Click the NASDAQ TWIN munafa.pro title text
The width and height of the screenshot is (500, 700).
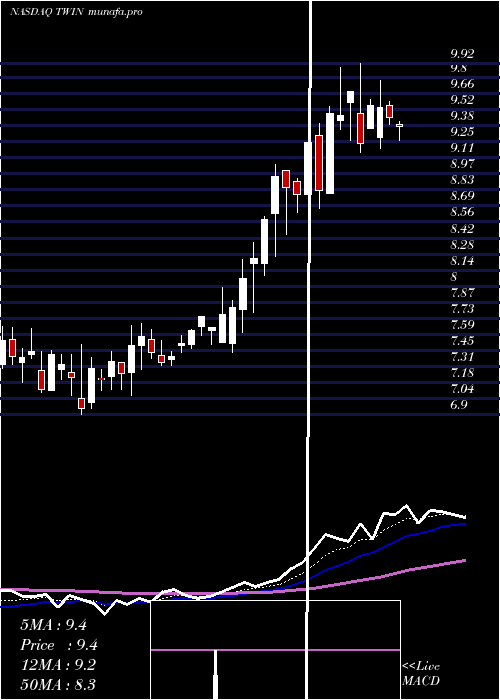(76, 12)
